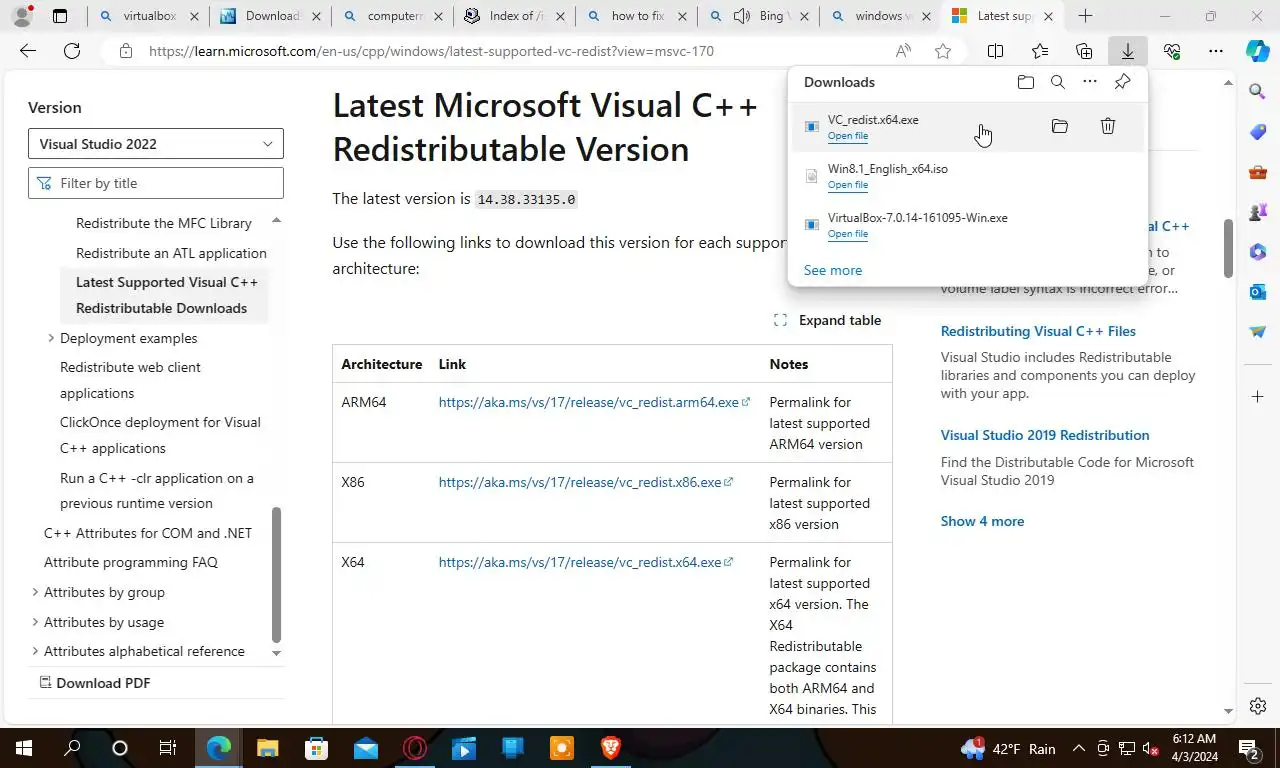Open the Edge profile avatar
The width and height of the screenshot is (1280, 768).
point(22,16)
